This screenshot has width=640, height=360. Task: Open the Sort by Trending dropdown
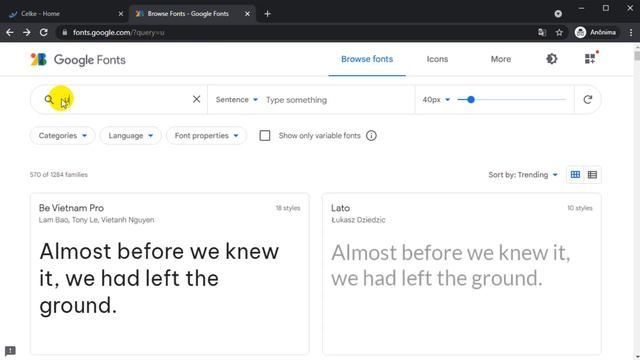[523, 175]
